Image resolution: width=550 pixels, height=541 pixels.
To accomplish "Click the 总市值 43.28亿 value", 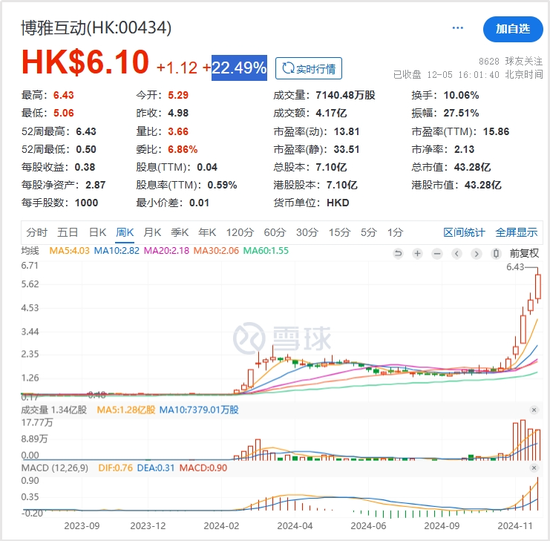I will point(472,167).
